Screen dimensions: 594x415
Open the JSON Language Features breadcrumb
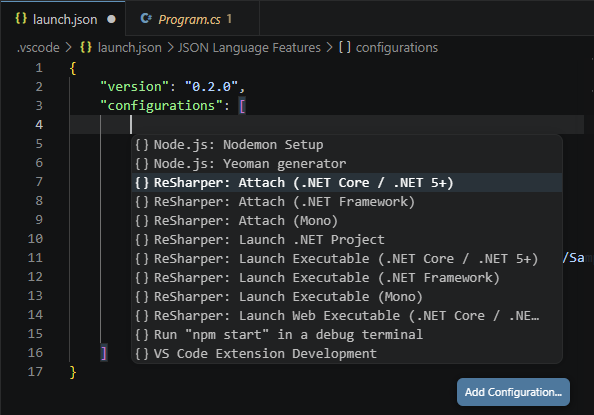pos(249,48)
